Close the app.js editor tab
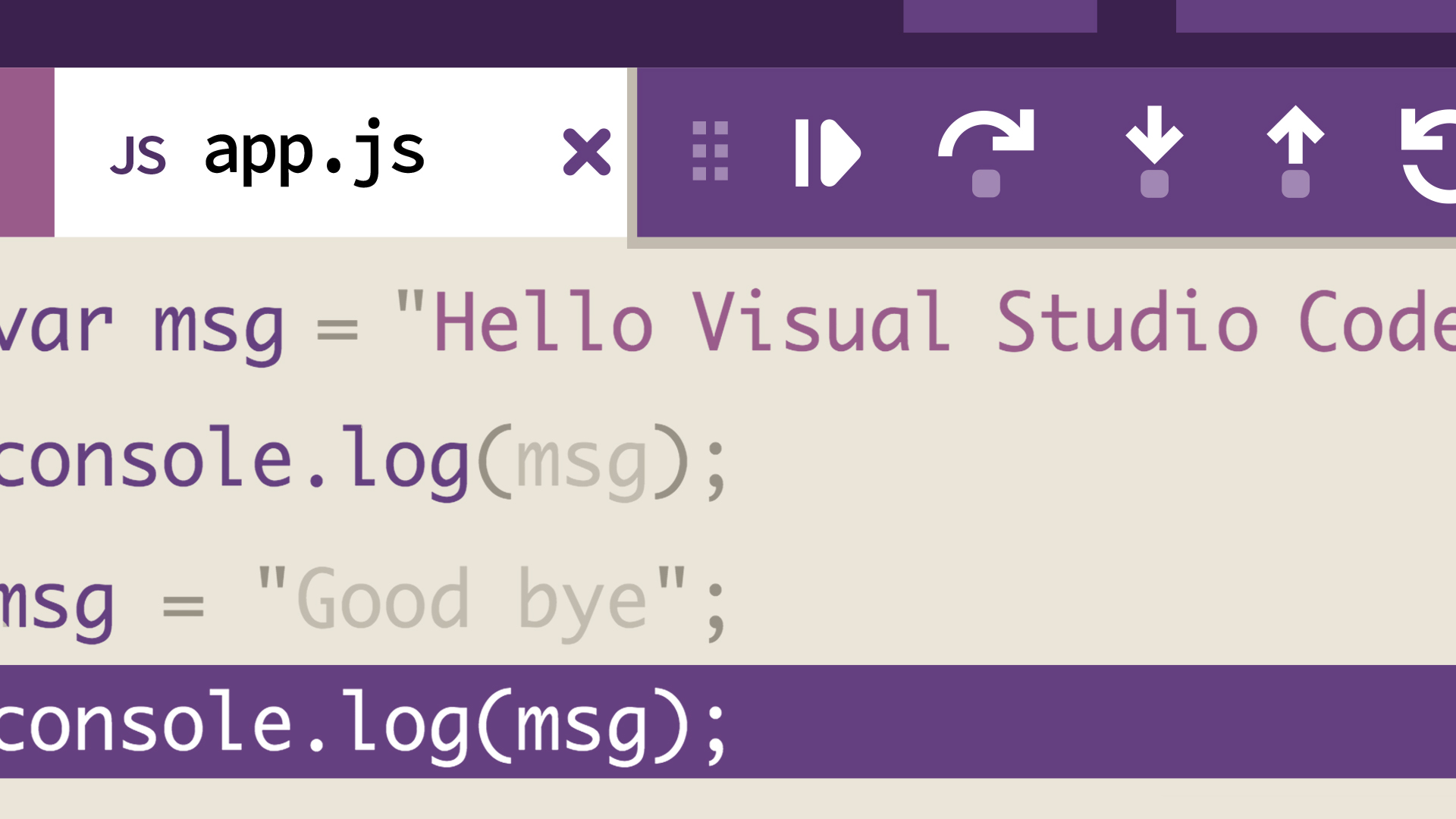Screen dimensions: 1456x819 pos(586,152)
